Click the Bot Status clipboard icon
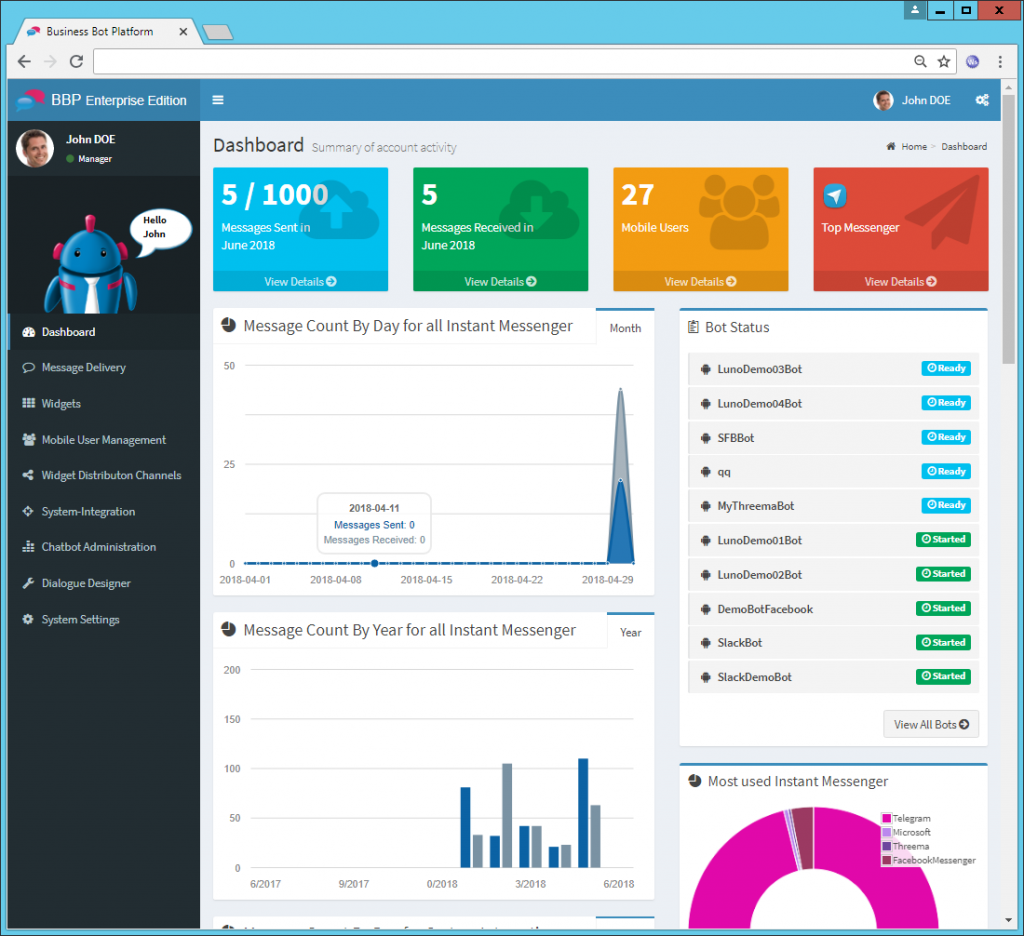The width and height of the screenshot is (1024, 936). click(693, 327)
